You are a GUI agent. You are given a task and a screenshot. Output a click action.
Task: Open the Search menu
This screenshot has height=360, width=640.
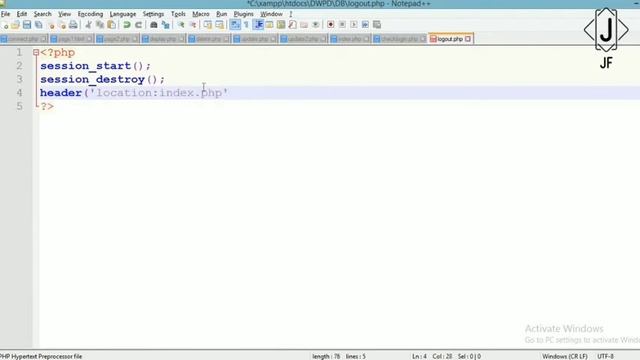pos(42,14)
